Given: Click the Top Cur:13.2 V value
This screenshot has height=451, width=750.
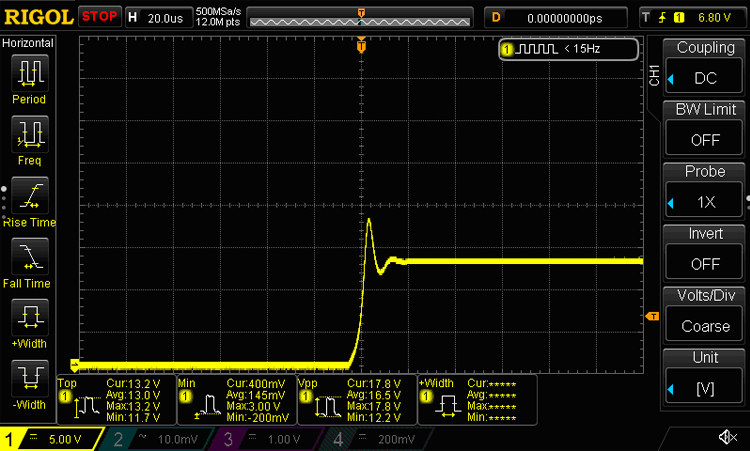Looking at the screenshot, I should tap(133, 384).
